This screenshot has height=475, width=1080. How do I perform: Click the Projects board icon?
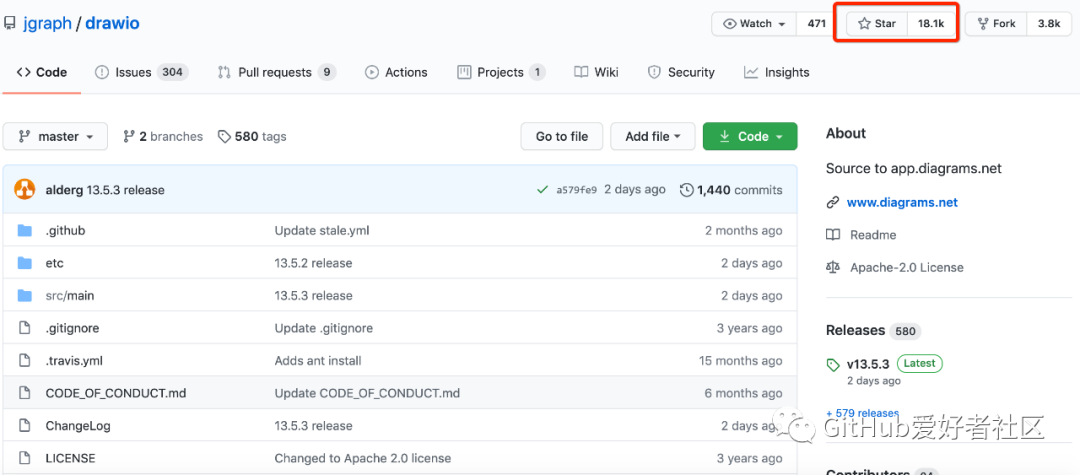point(464,72)
